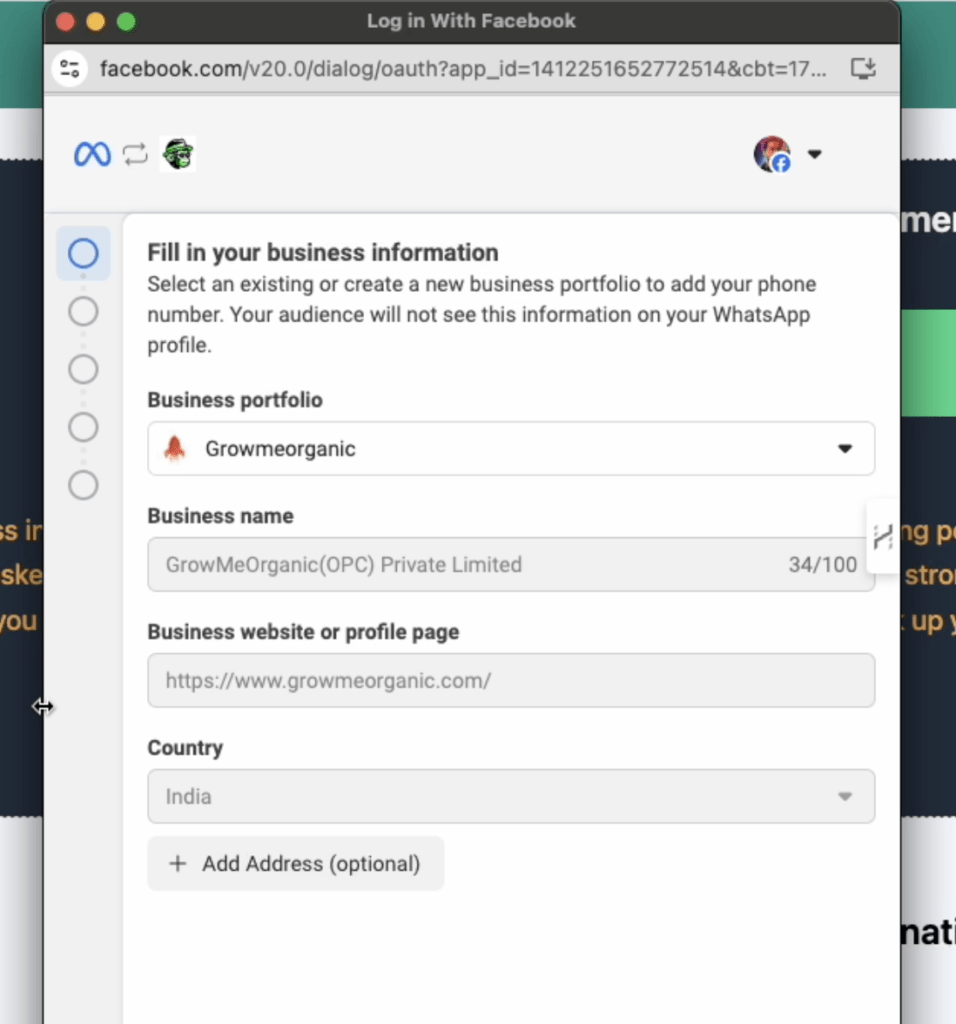Click the 'Fill in your business information' heading
This screenshot has width=956, height=1024.
[323, 253]
